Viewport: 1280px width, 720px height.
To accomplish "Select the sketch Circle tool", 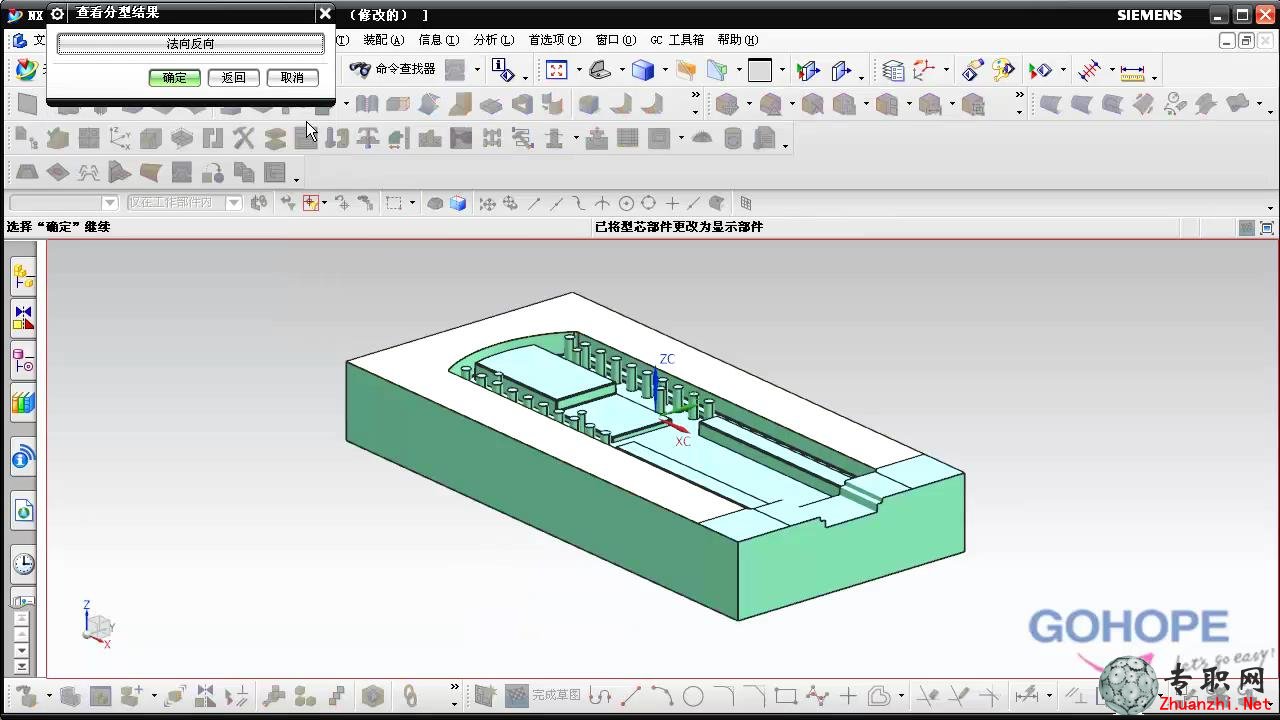I will click(x=693, y=695).
